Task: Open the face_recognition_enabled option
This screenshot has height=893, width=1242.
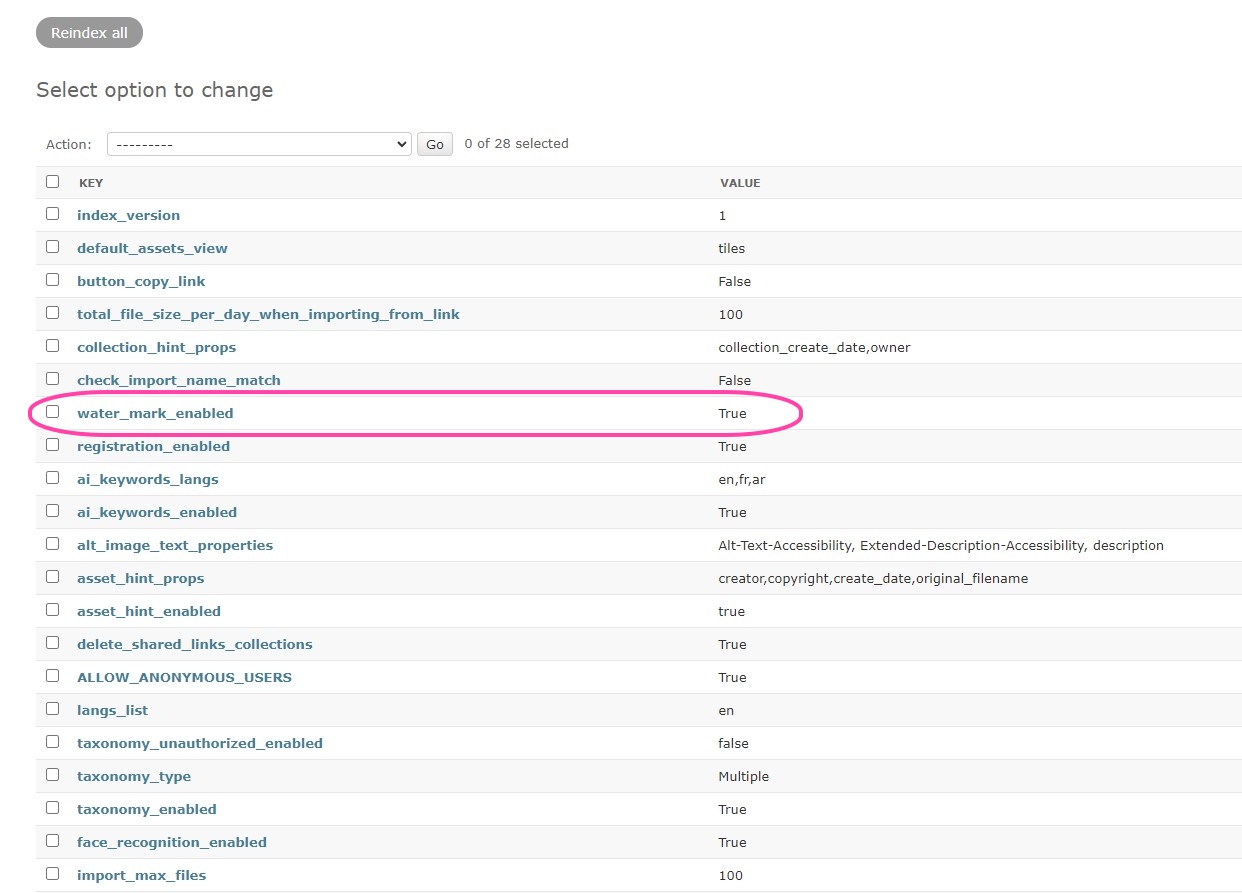Action: click(172, 842)
